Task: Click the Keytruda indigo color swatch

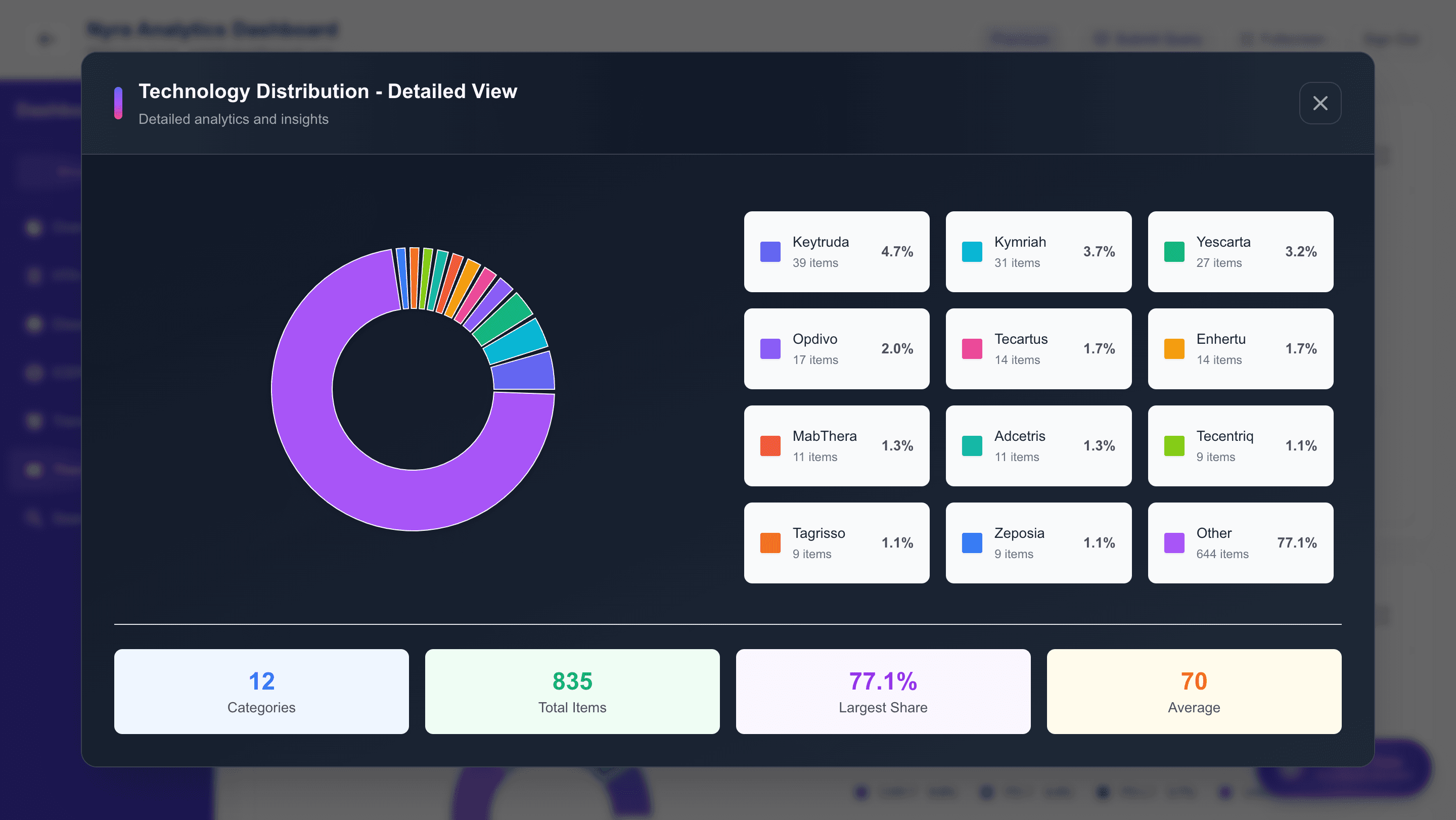Action: 770,251
